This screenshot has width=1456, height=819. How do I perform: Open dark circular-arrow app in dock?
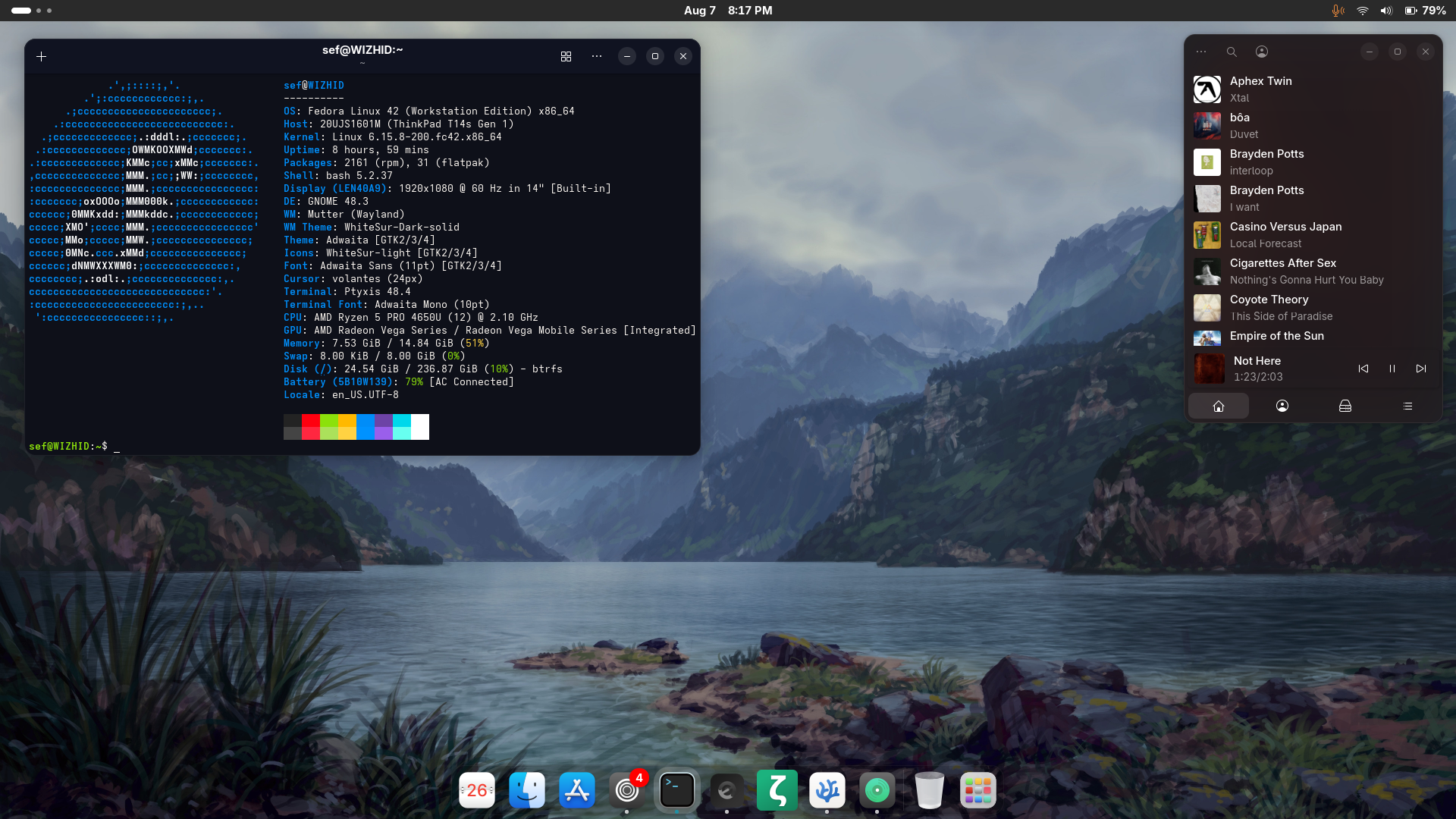tap(726, 792)
